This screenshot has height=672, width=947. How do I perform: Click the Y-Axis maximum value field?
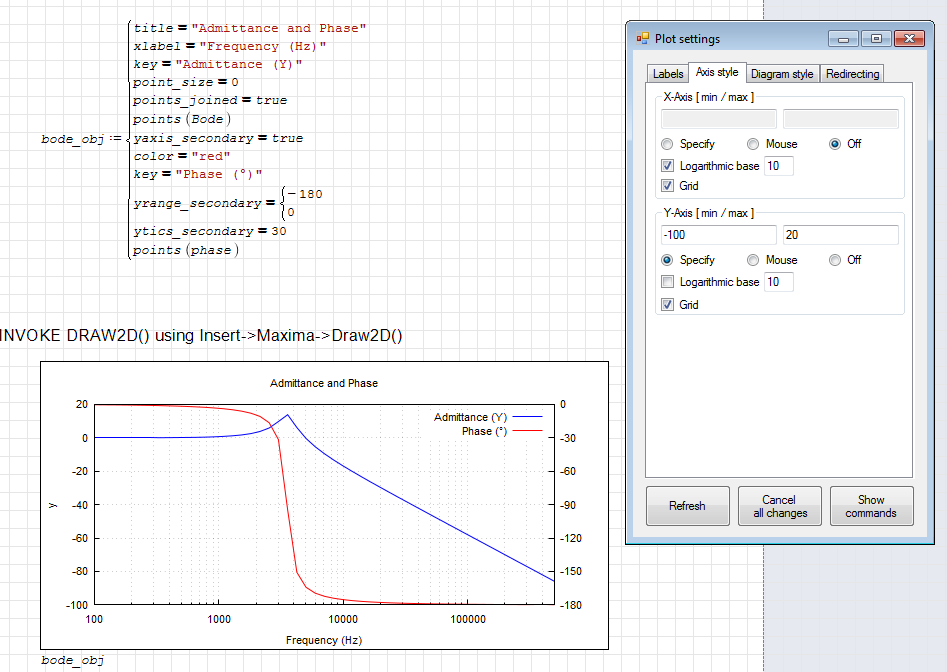(841, 233)
